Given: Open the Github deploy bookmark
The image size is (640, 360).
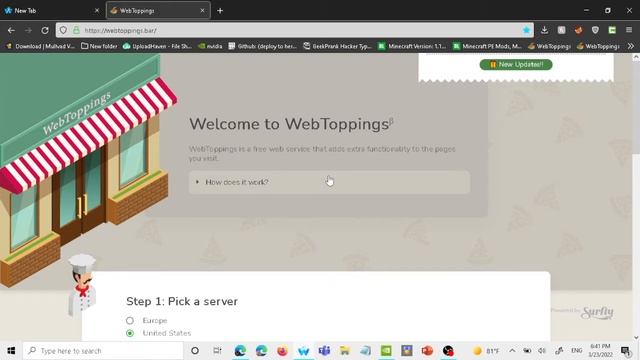Looking at the screenshot, I should 262,46.
